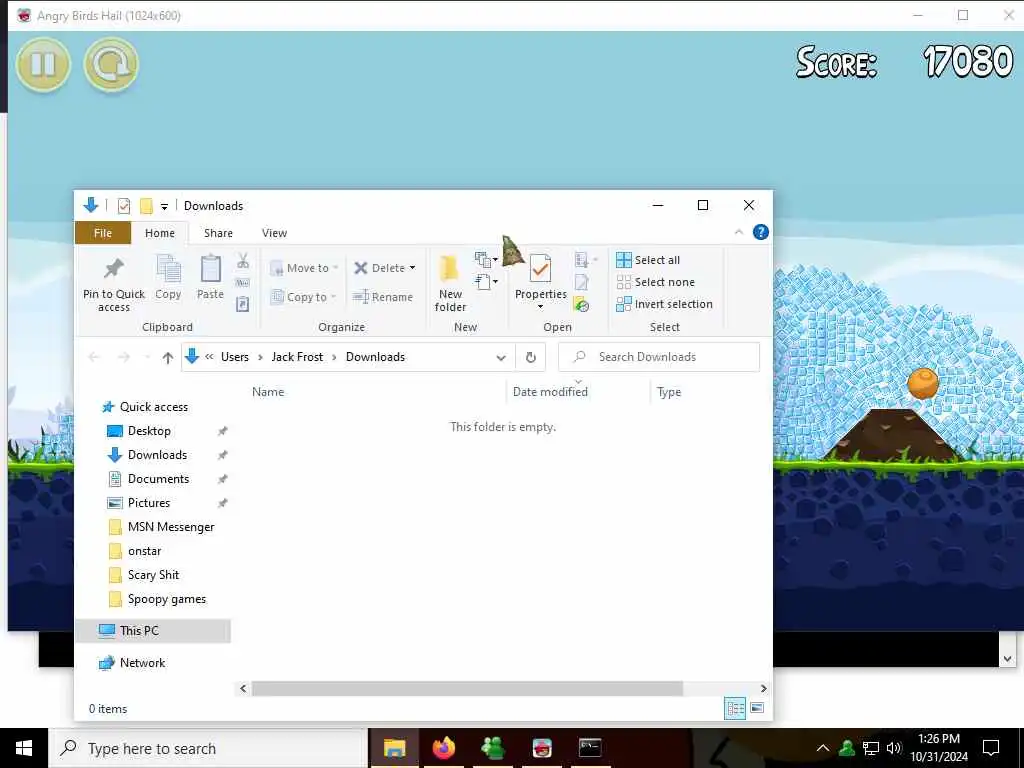Click the Paste shortcut icon

pyautogui.click(x=243, y=304)
